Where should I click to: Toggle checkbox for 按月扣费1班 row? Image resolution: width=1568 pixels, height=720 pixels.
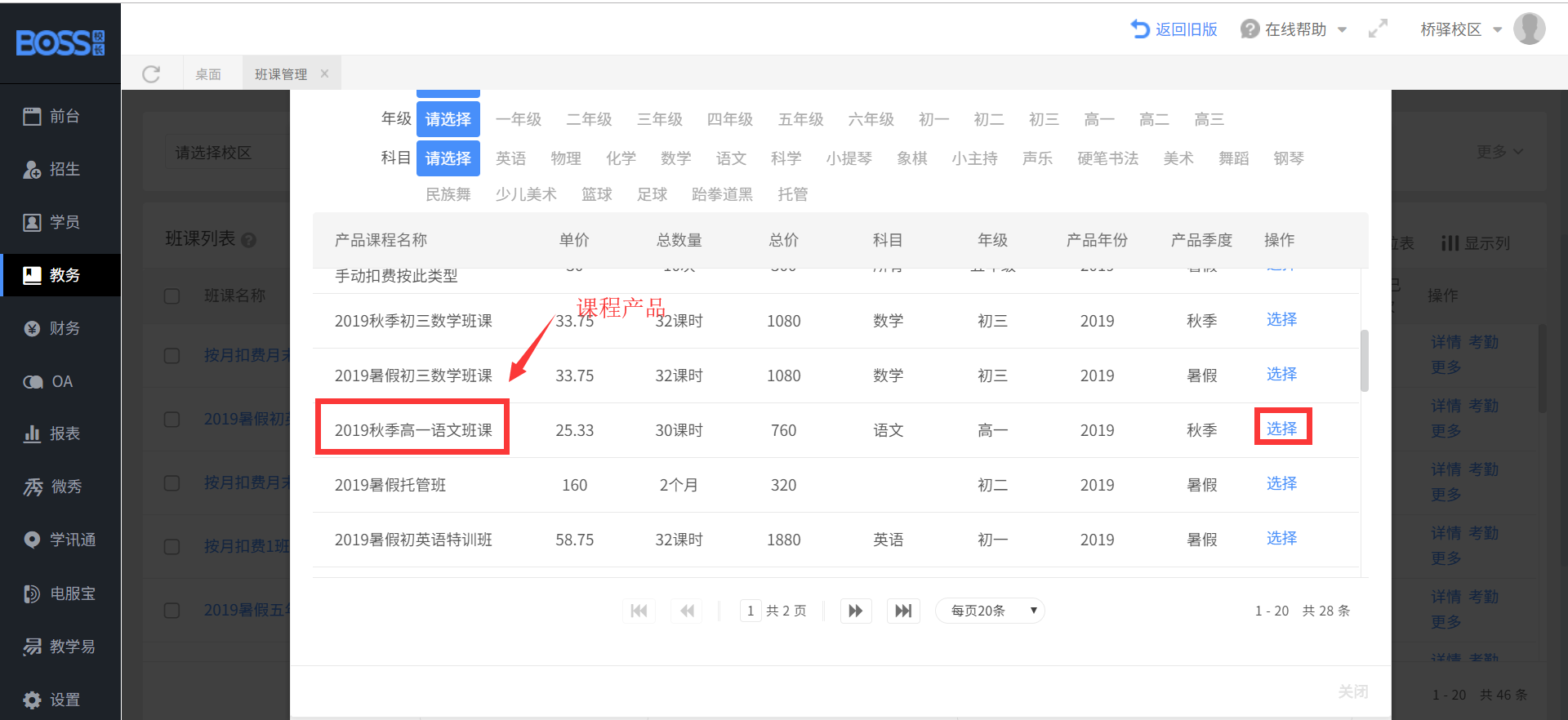(171, 546)
